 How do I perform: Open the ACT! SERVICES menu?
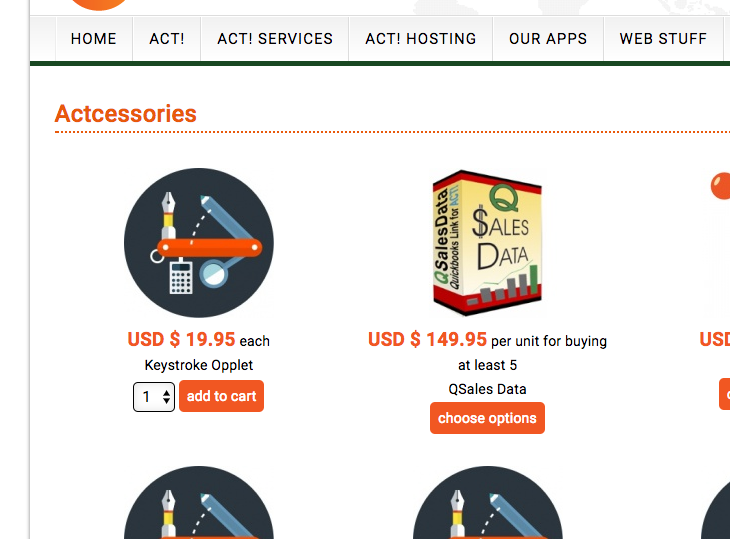coord(275,39)
